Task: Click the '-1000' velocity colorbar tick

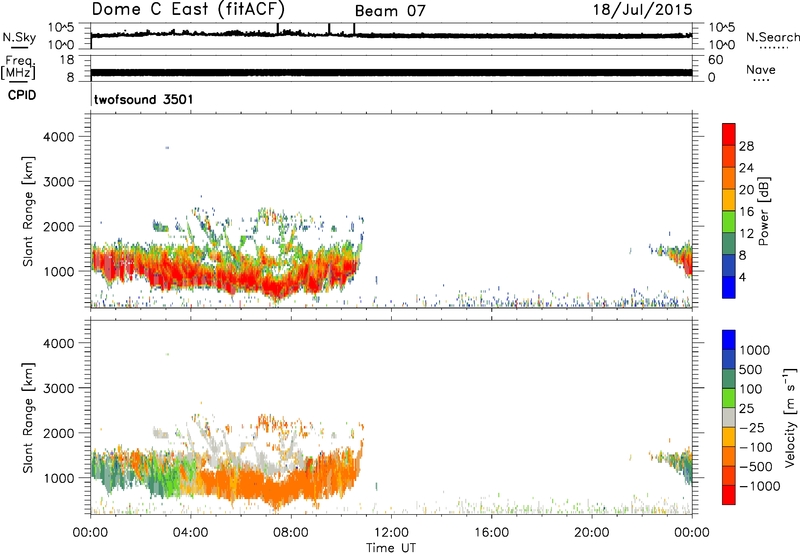Action: coord(760,486)
